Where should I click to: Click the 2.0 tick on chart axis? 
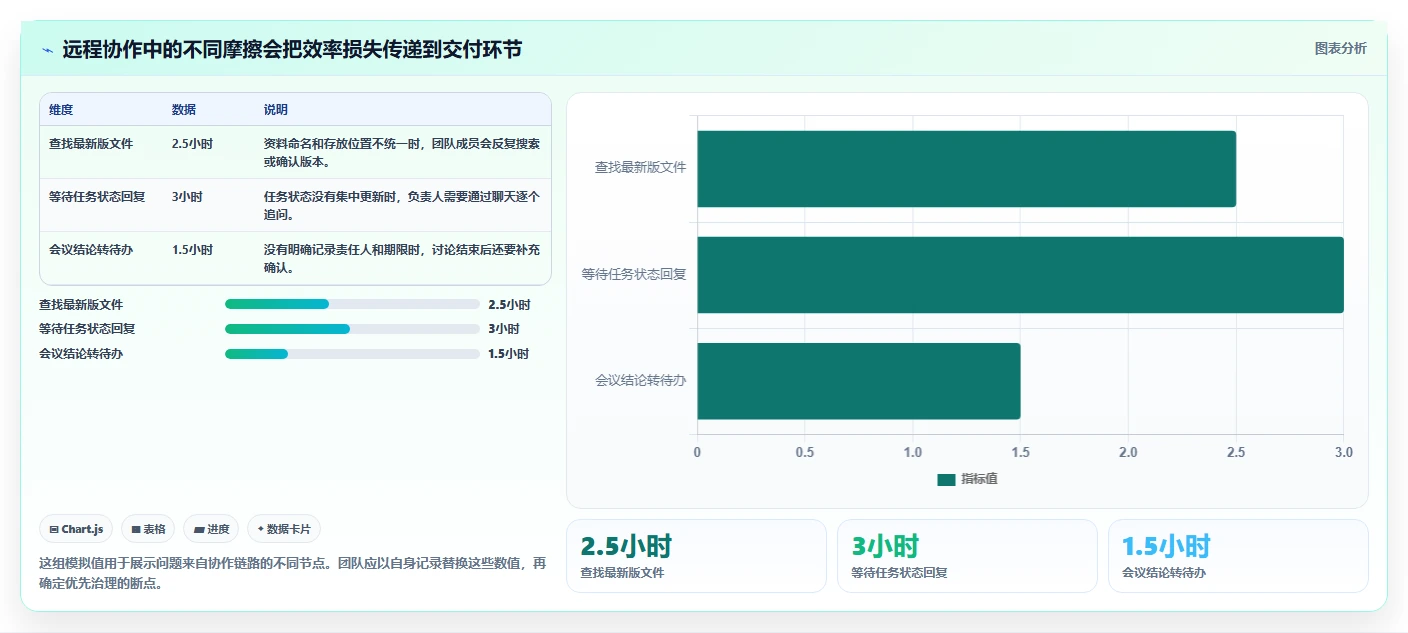click(x=1128, y=452)
